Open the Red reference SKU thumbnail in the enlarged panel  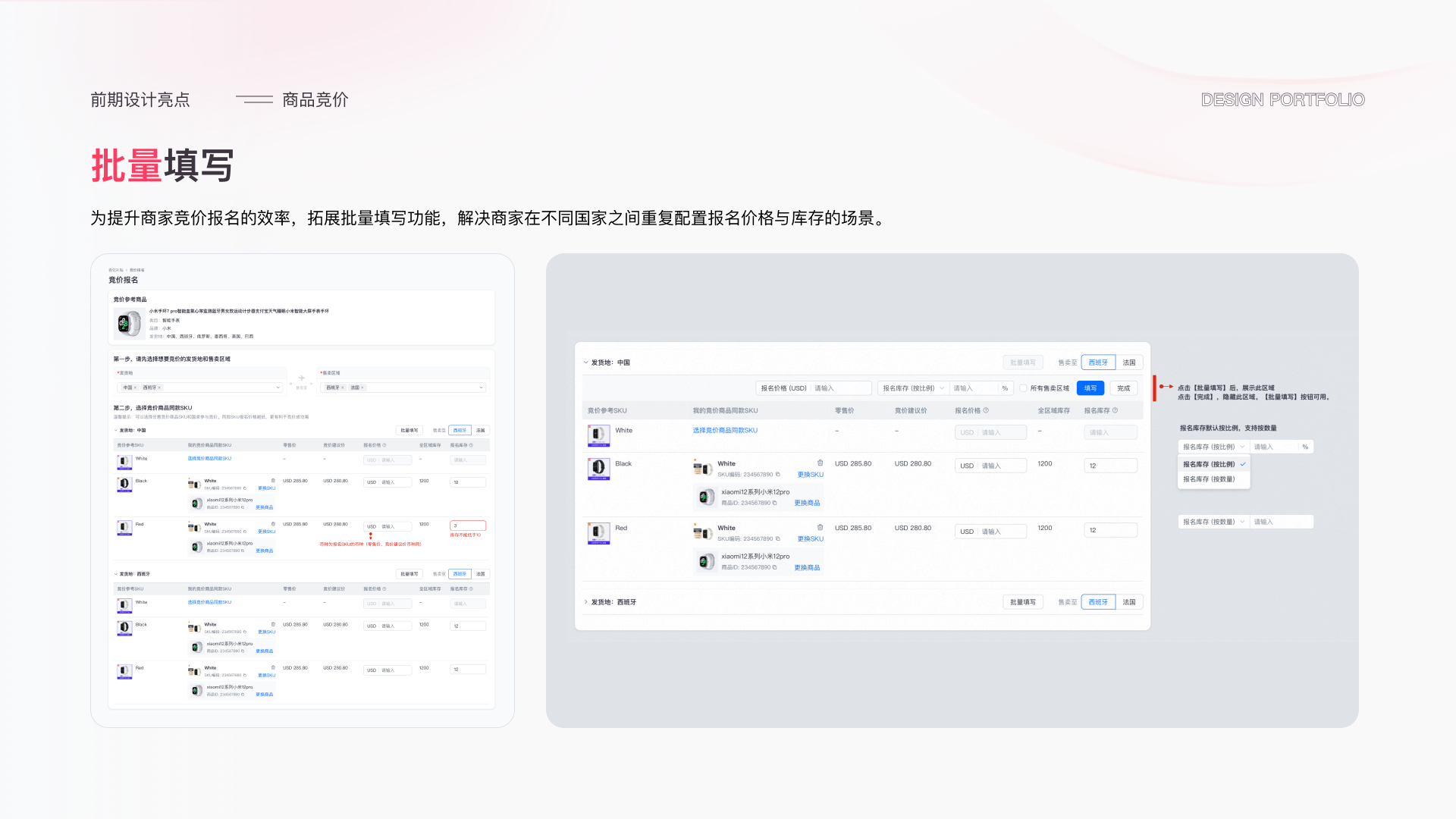(598, 533)
